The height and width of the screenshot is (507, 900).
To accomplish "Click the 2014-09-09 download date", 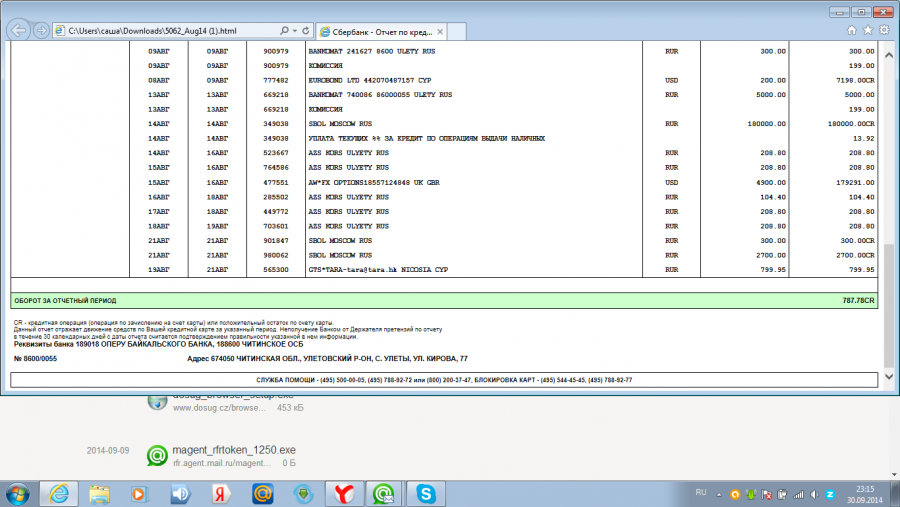I will pos(108,451).
